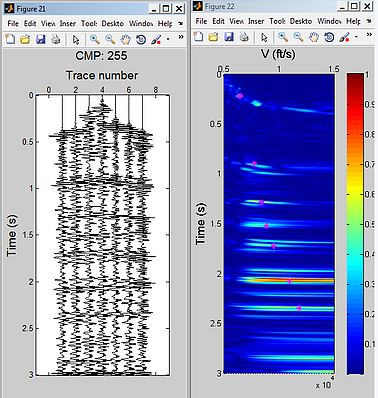
Task: Open Brush color dropdown in Figure 21
Action: (x=168, y=40)
